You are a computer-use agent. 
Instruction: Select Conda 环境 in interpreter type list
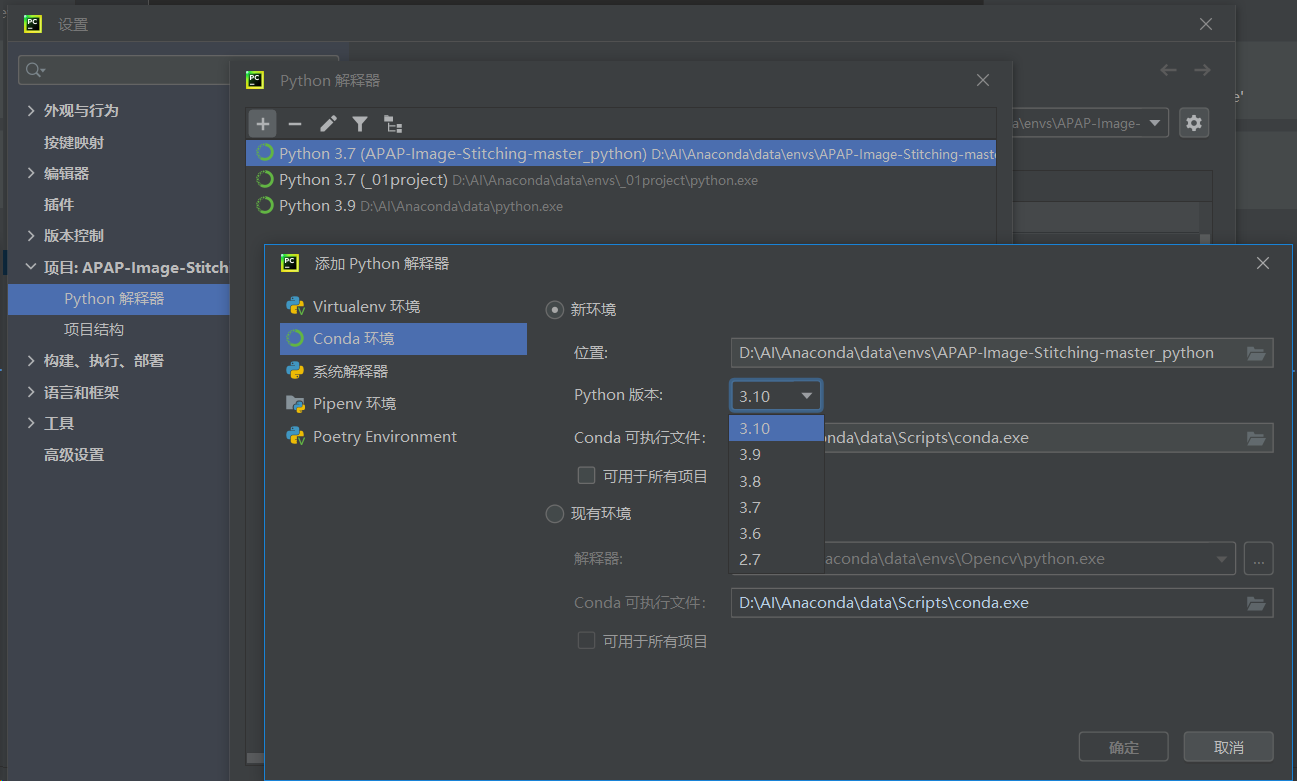[403, 339]
